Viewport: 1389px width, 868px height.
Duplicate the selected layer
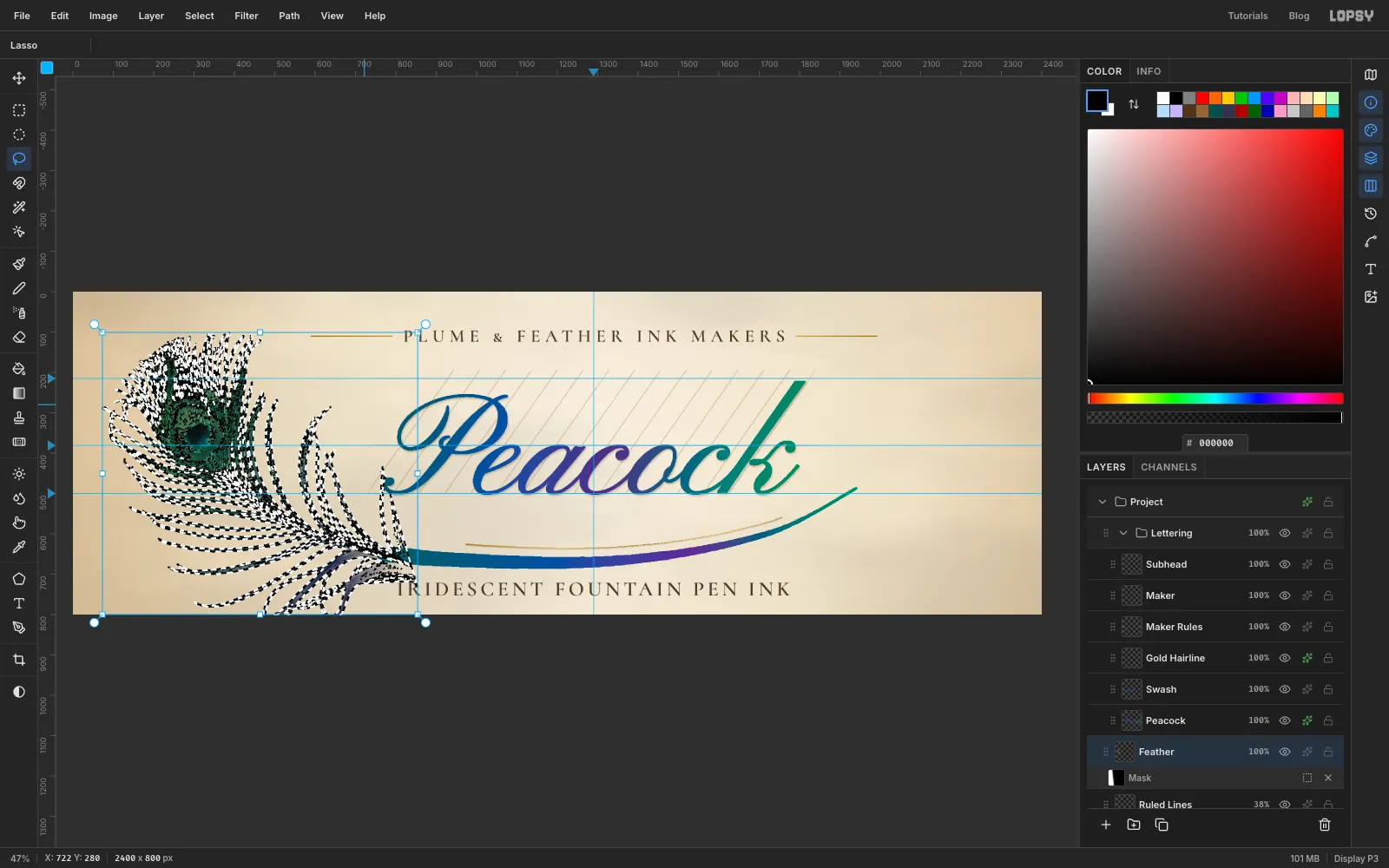[1162, 825]
